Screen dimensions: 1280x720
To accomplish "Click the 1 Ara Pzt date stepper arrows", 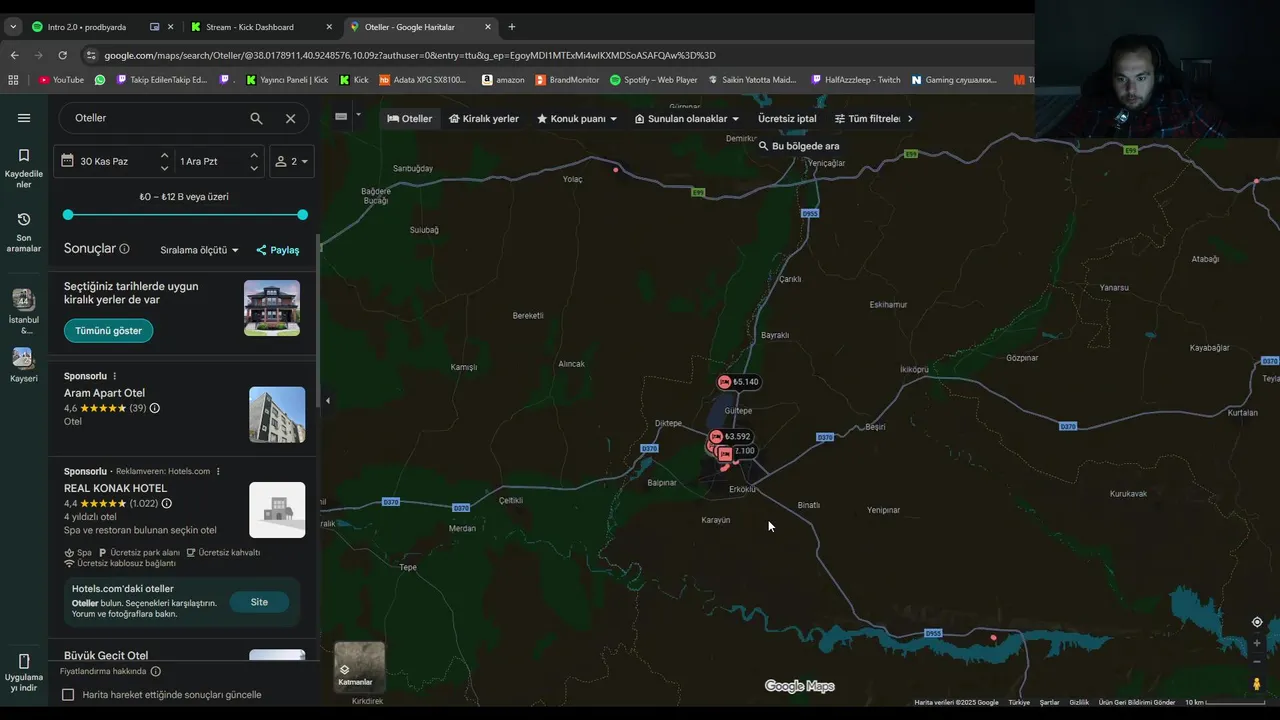I will 254,161.
